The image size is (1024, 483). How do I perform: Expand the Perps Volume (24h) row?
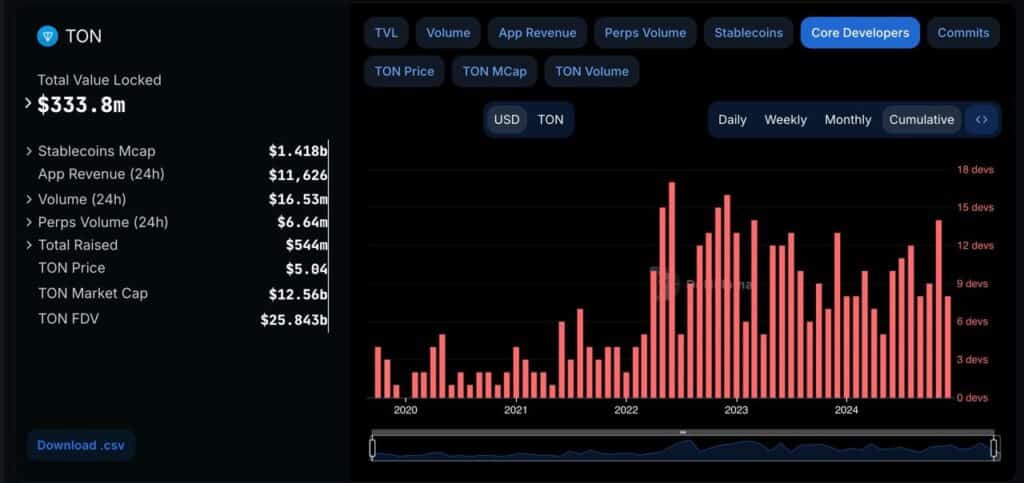click(29, 222)
